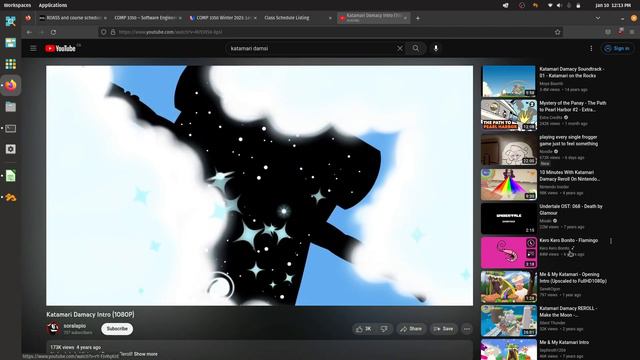This screenshot has width=640, height=360.
Task: Open Katamari on the Rocks soundtrack thumbnail
Action: 508,81
